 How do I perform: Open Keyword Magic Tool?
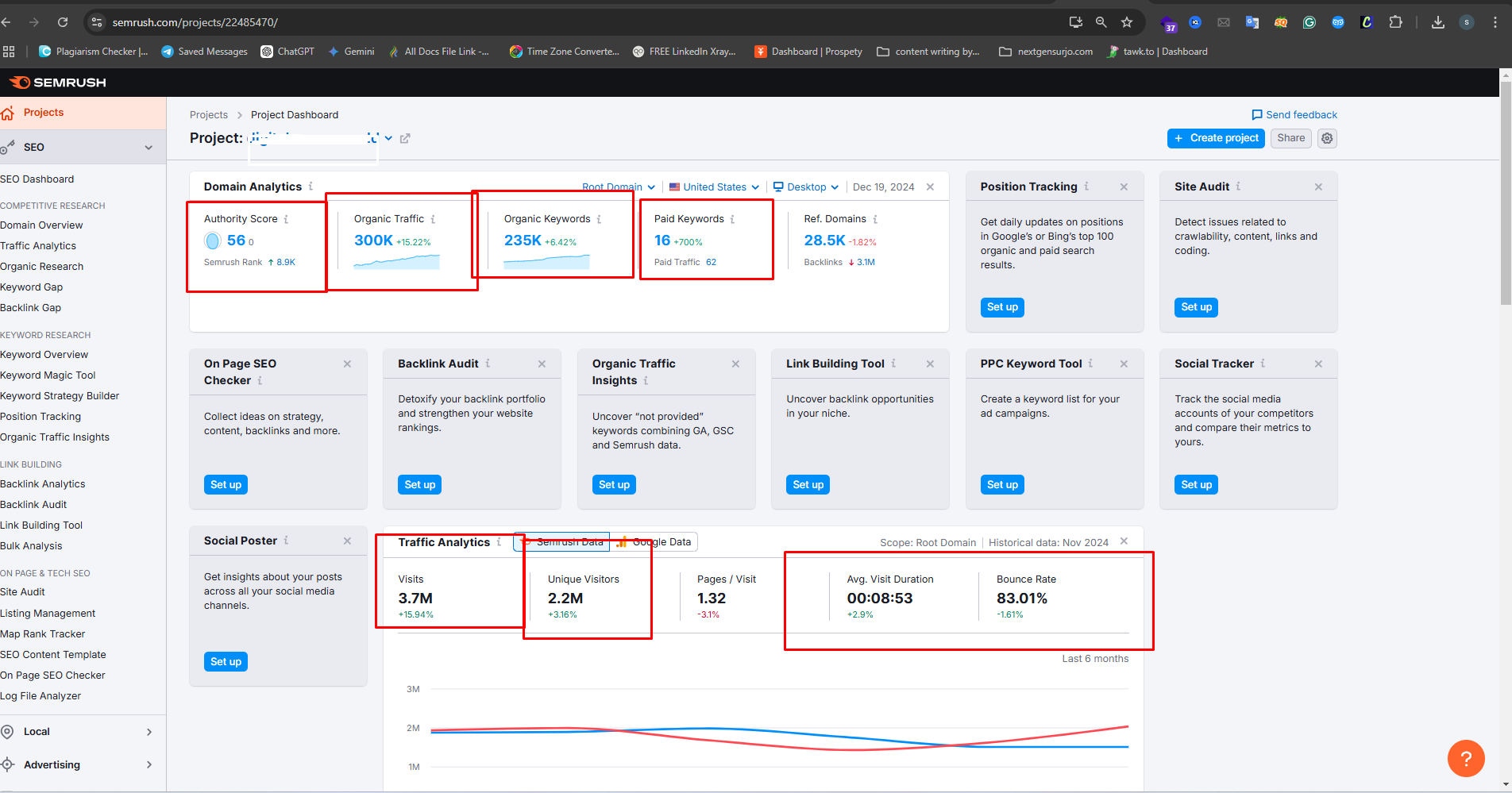(48, 375)
